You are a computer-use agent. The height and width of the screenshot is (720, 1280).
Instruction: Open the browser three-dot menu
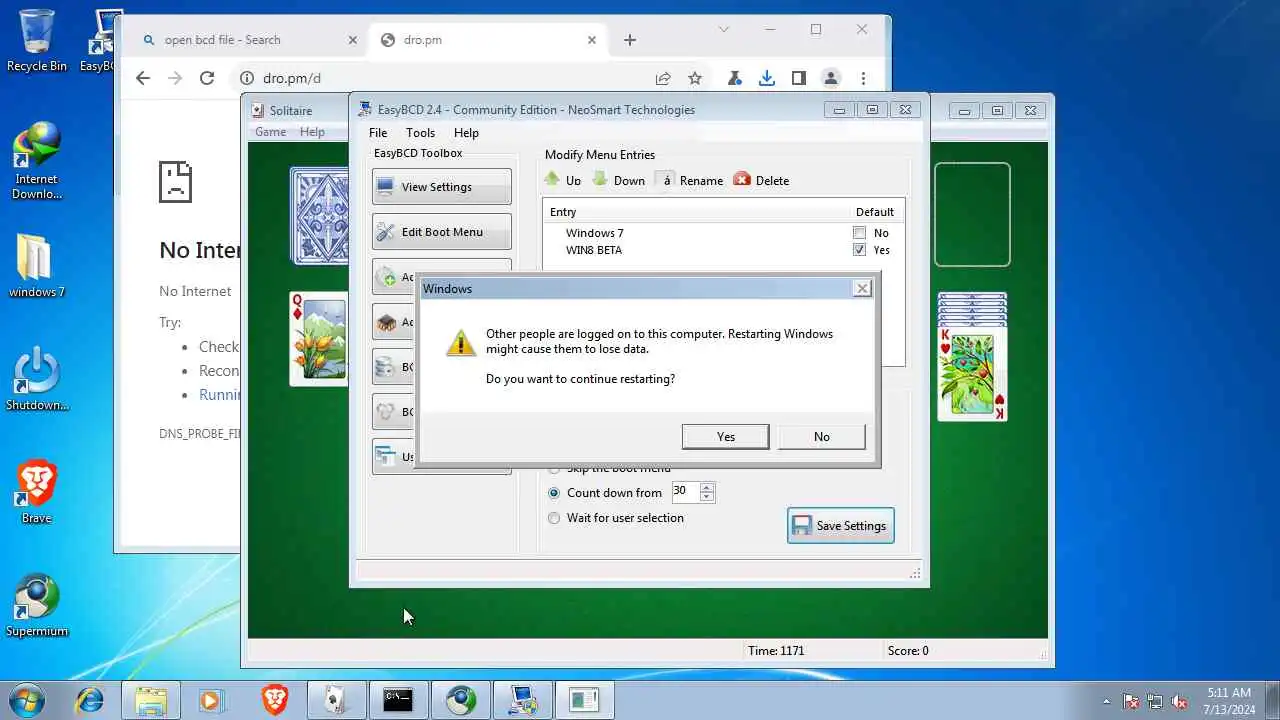click(863, 78)
